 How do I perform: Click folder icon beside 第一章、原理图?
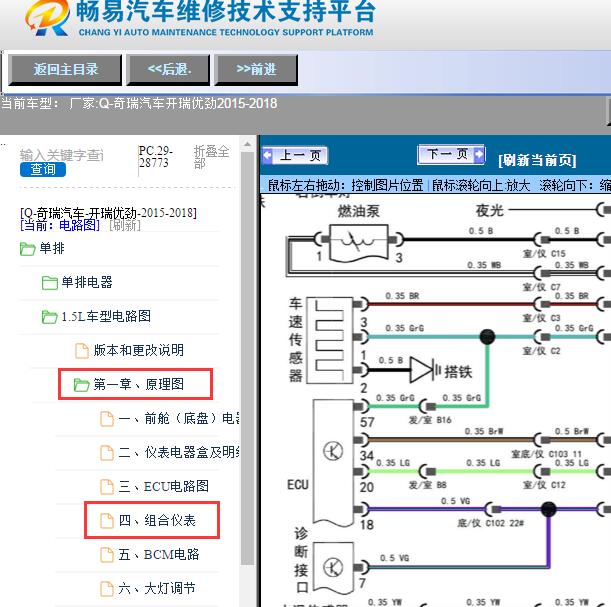click(82, 385)
